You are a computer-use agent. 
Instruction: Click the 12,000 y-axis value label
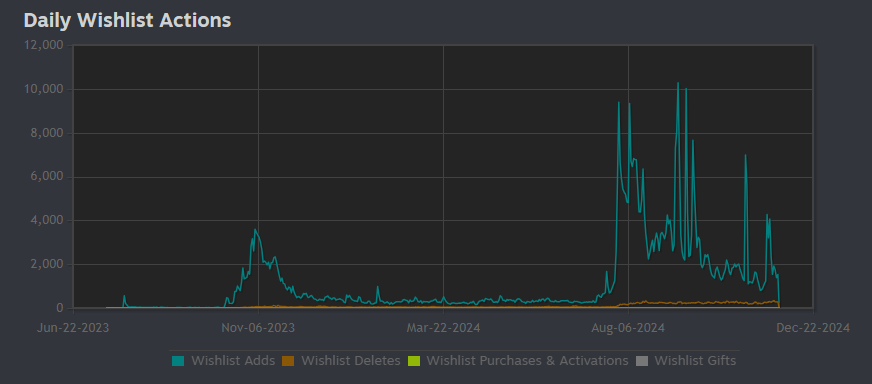coord(44,45)
